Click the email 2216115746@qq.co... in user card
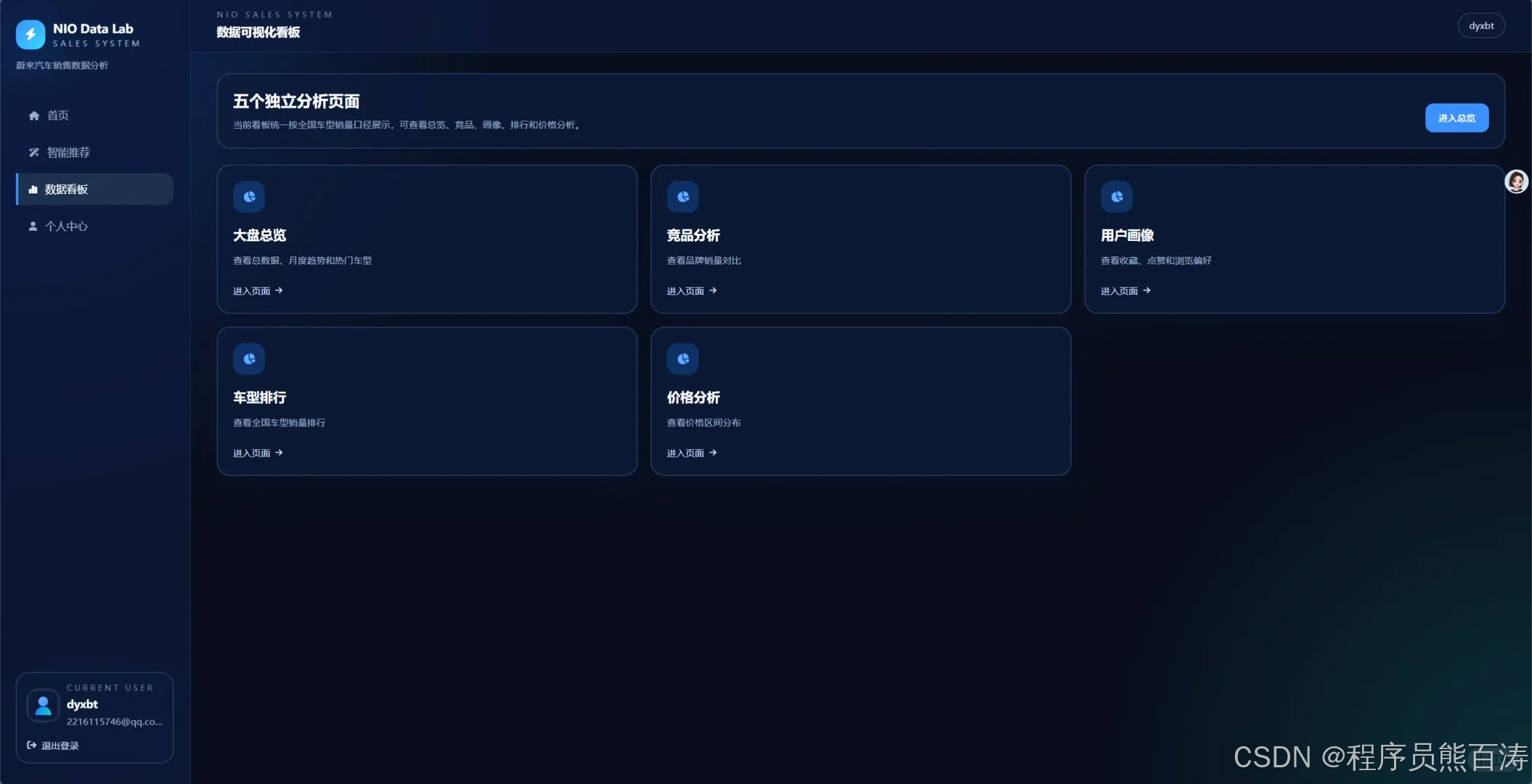This screenshot has height=784, width=1532. pos(115,722)
